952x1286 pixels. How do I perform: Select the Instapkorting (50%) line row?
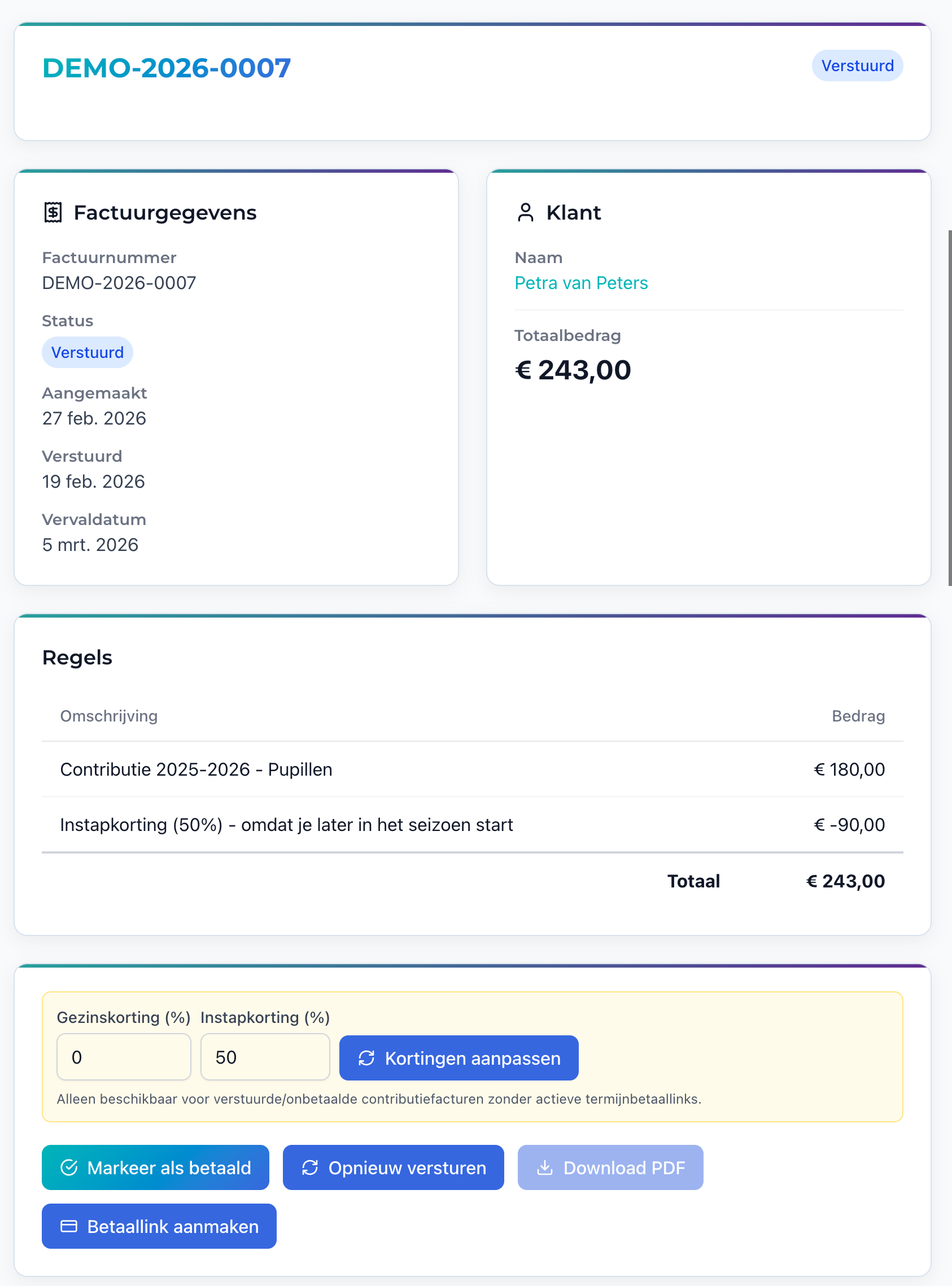pyautogui.click(x=286, y=825)
